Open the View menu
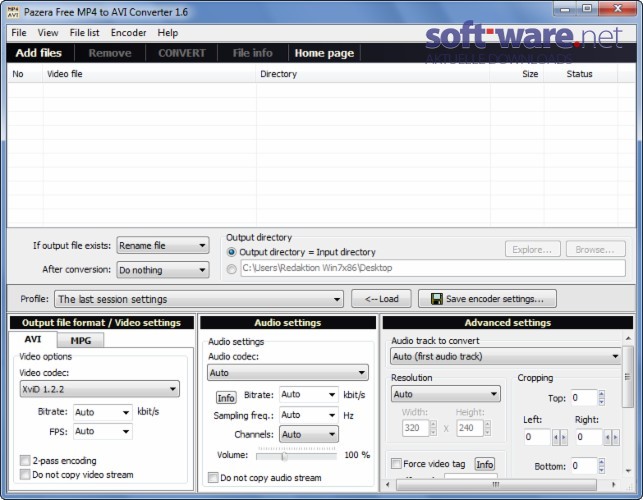643x500 pixels. [x=48, y=33]
